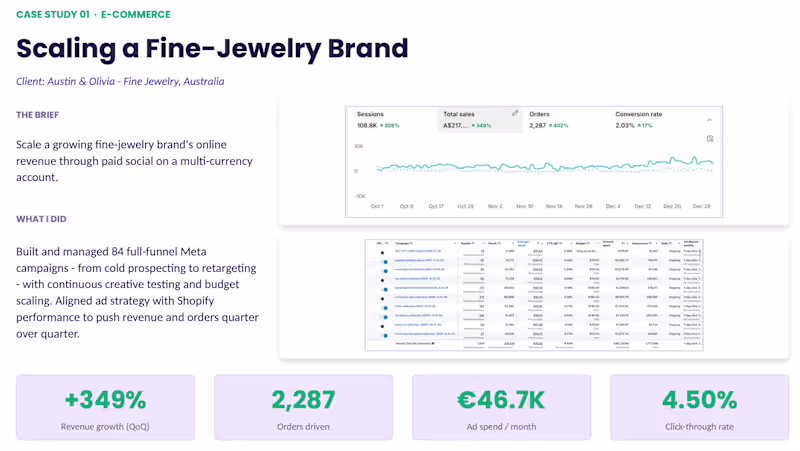Click the 2,287 Orders driven stat card
The width and height of the screenshot is (800, 451).
(304, 407)
